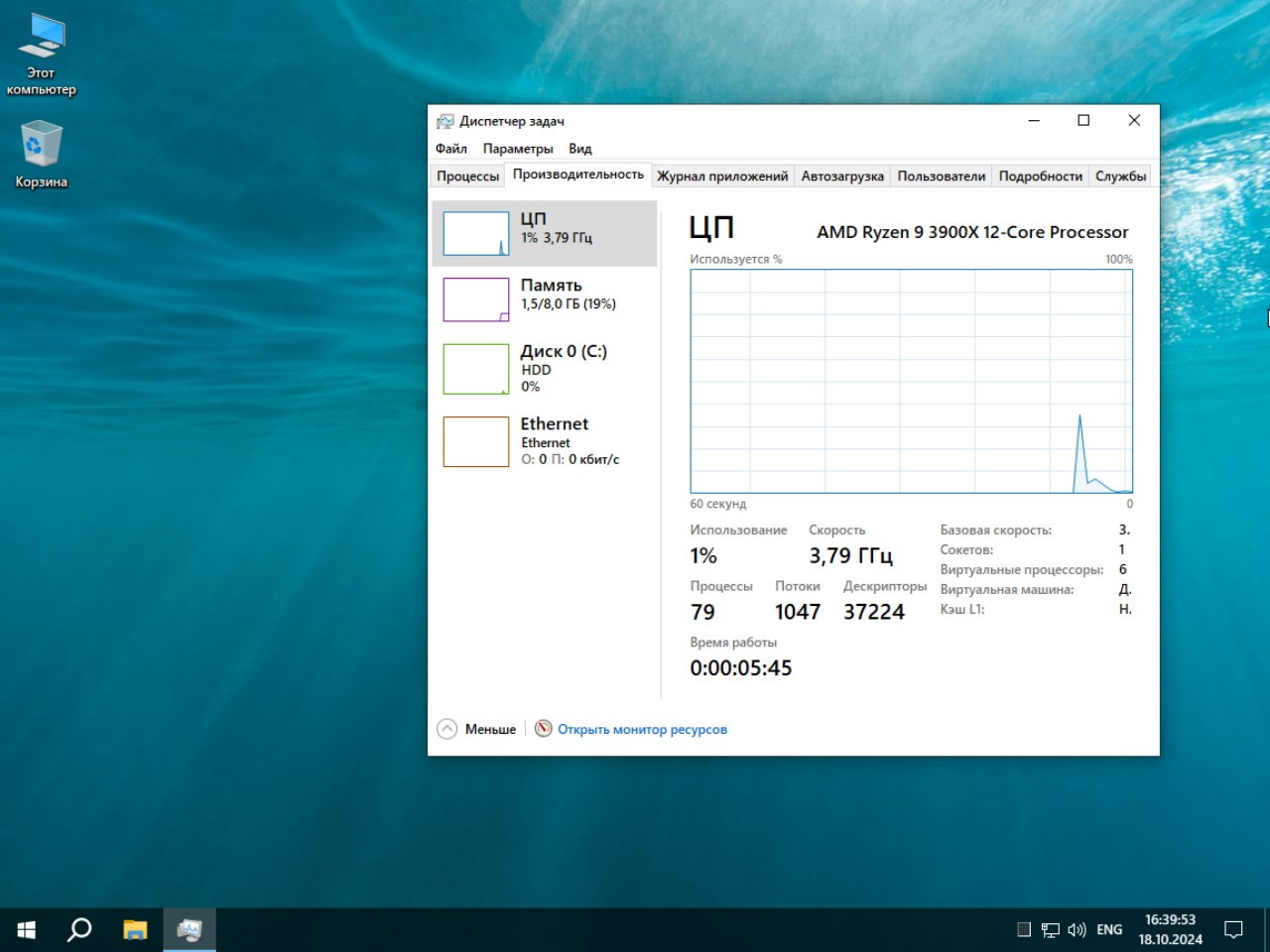Select the Диск 0 (C:) mini graph thumbnail

pyautogui.click(x=476, y=369)
